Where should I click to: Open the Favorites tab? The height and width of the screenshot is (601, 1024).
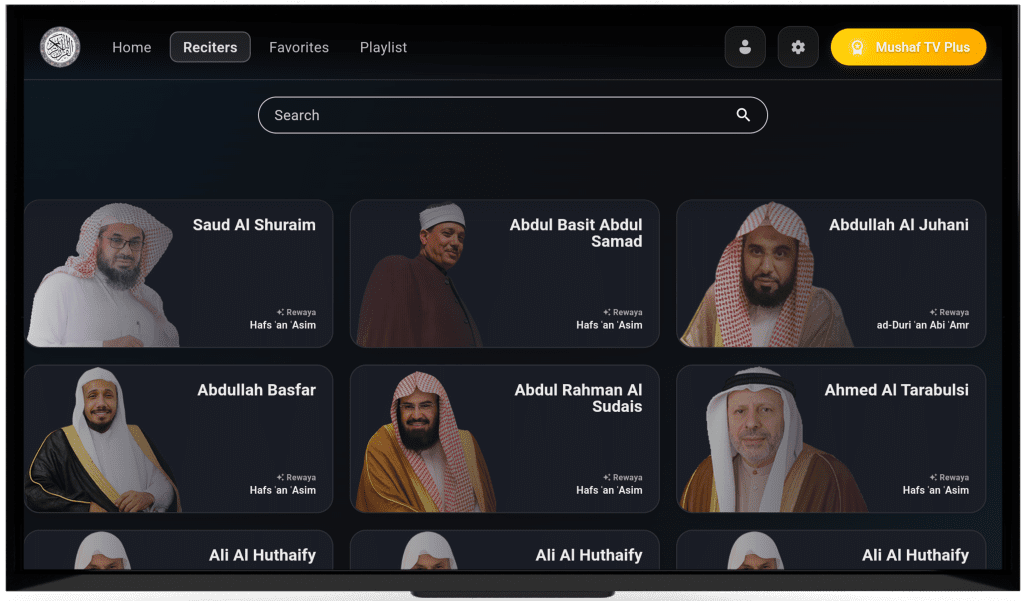point(299,47)
